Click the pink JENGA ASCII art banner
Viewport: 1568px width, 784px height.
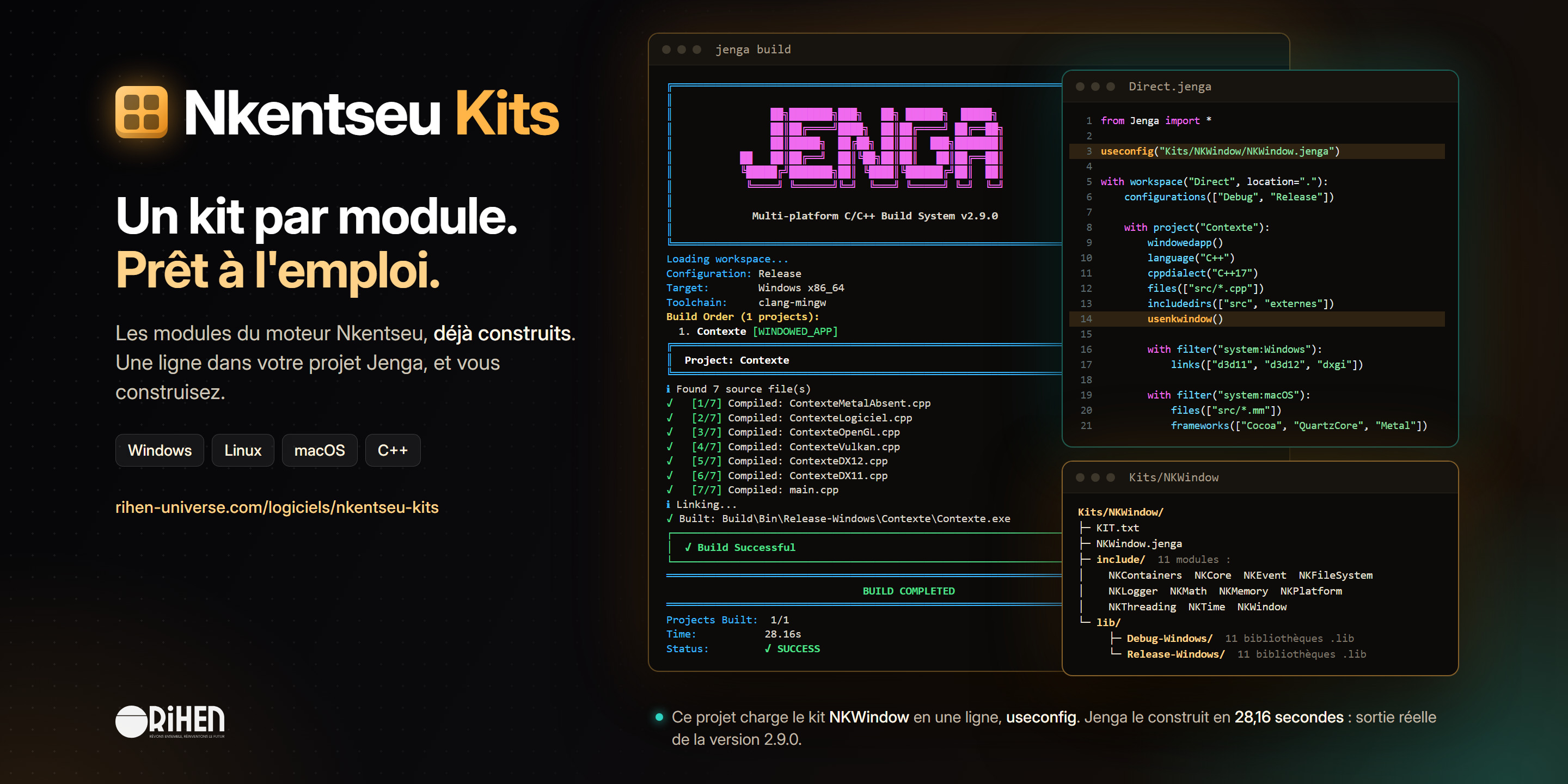(871, 148)
